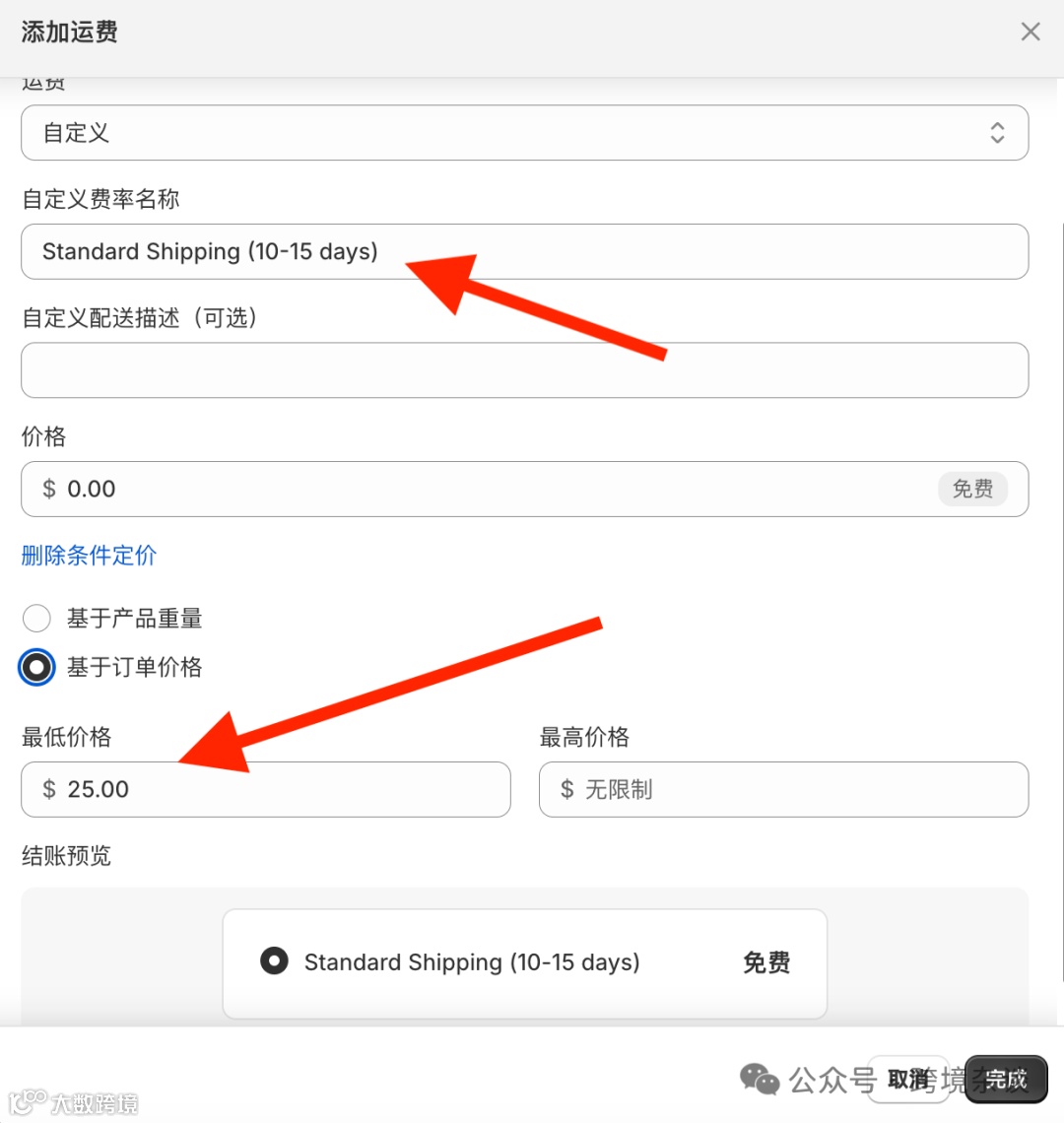Screen dimensions: 1064x1123
Task: Close the 添加运费 dialog with the X
Action: pyautogui.click(x=1031, y=32)
